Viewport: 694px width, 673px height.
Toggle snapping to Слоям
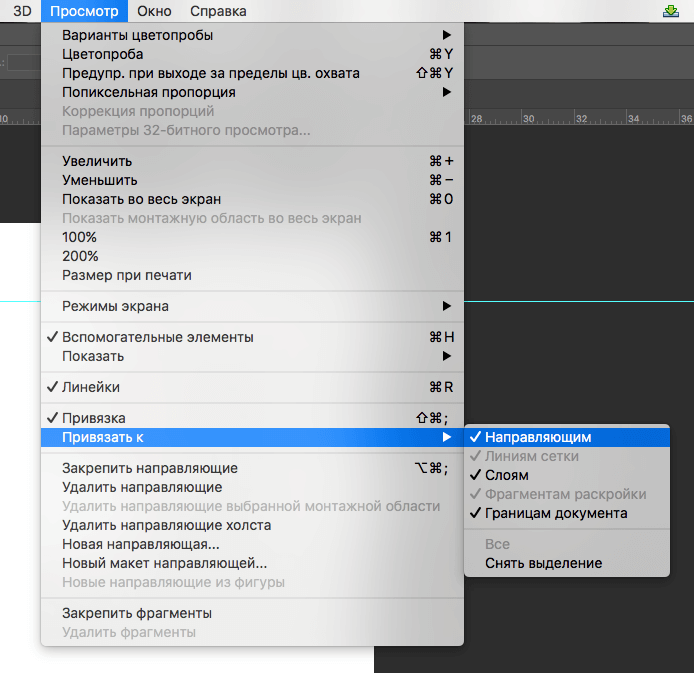click(x=507, y=475)
